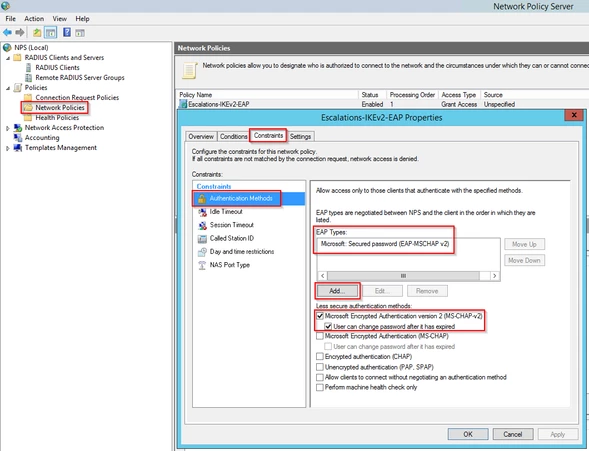Click the Move Up button
This screenshot has height=451, width=589.
(x=524, y=244)
